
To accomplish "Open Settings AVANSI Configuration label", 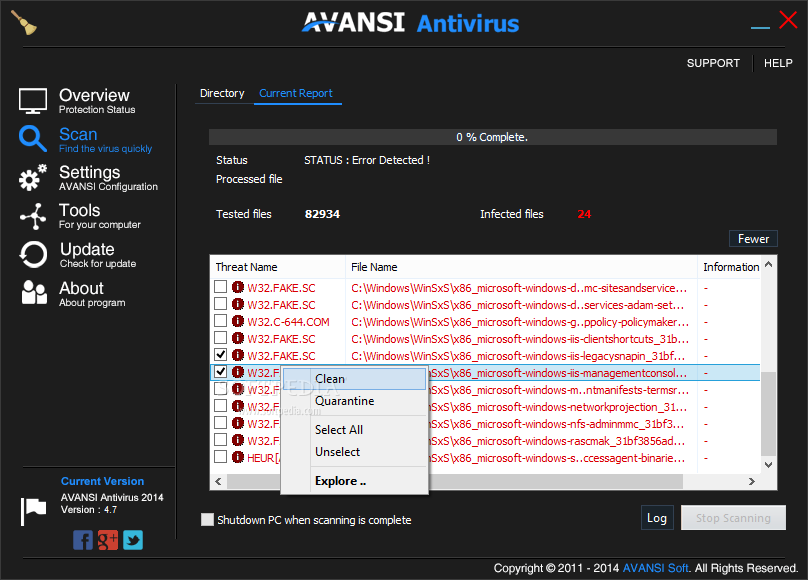I will click(108, 186).
